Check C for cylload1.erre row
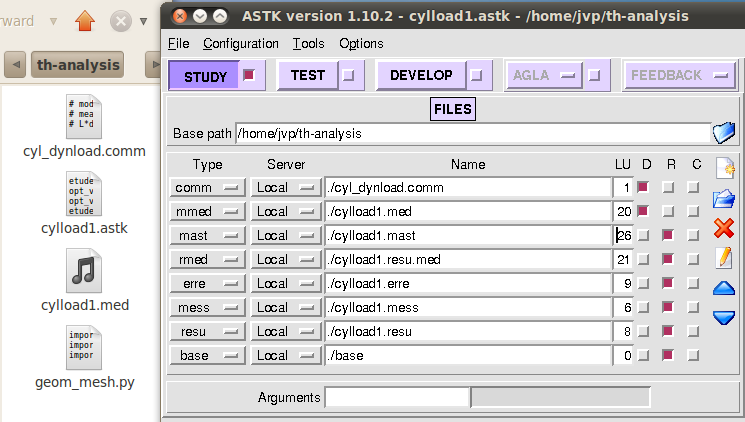Image resolution: width=745 pixels, height=422 pixels. pyautogui.click(x=693, y=283)
